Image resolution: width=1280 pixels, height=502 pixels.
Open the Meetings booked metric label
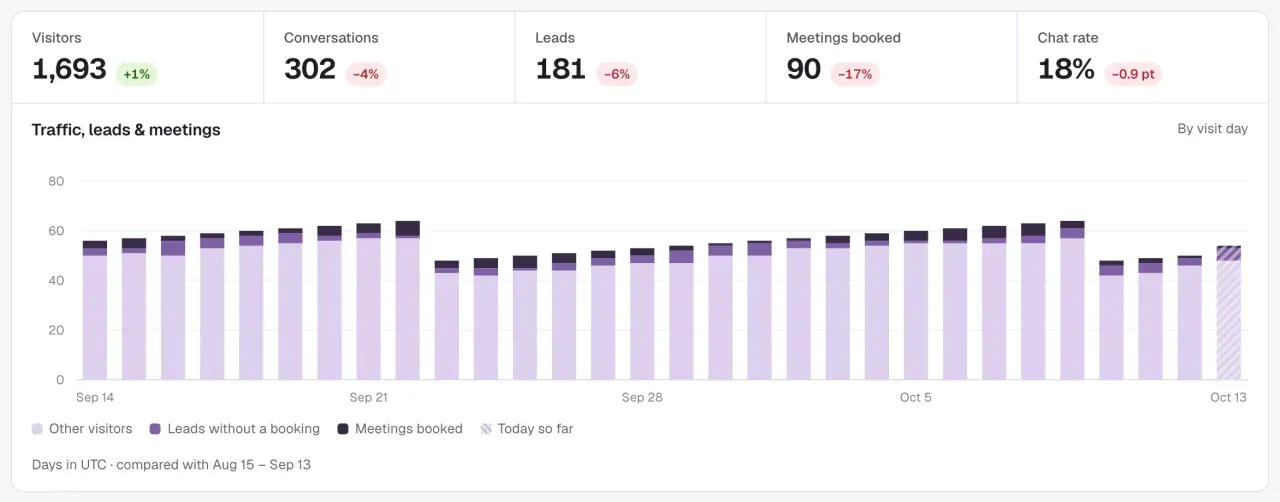(x=843, y=38)
